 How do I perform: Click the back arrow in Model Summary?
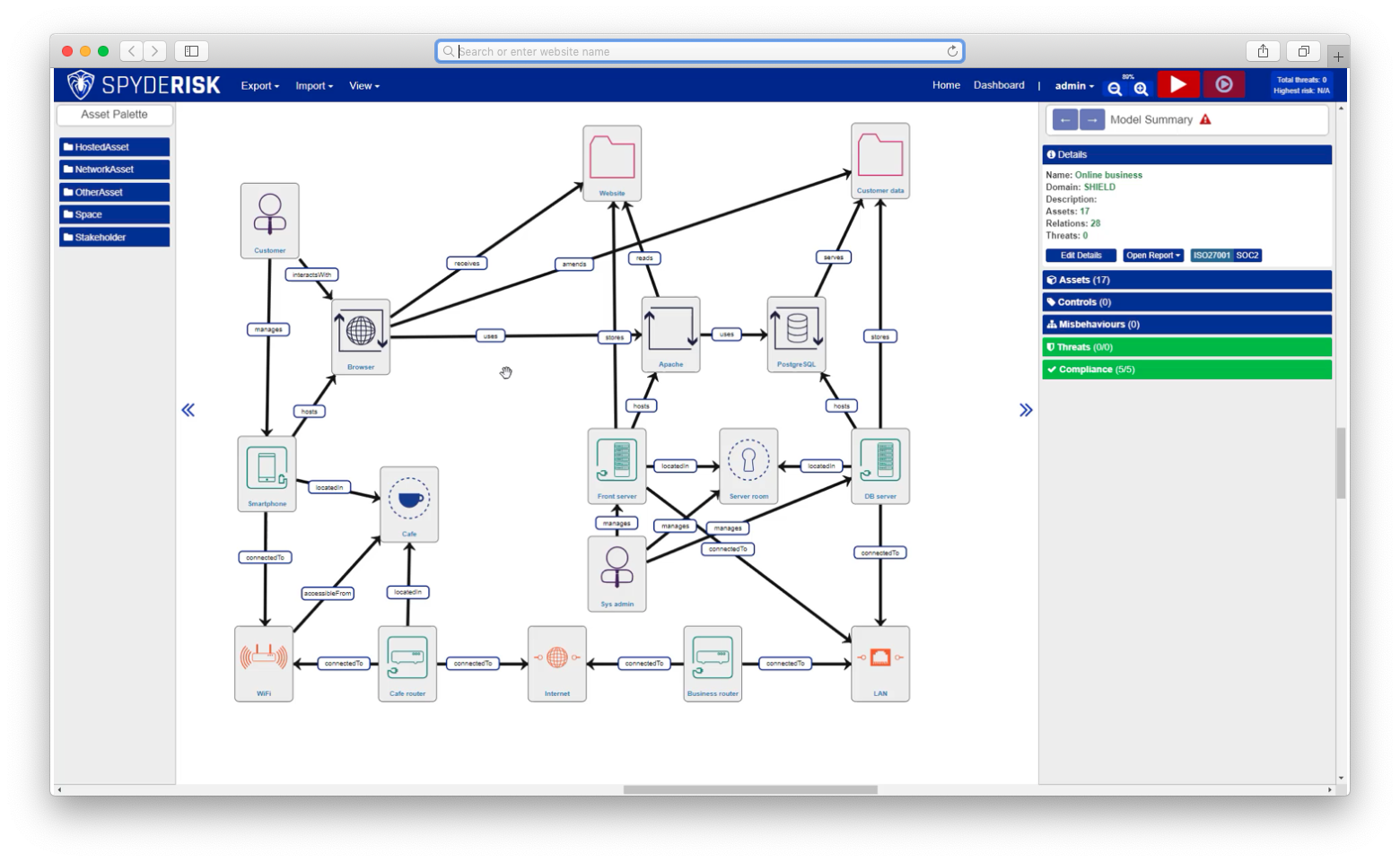[1064, 119]
